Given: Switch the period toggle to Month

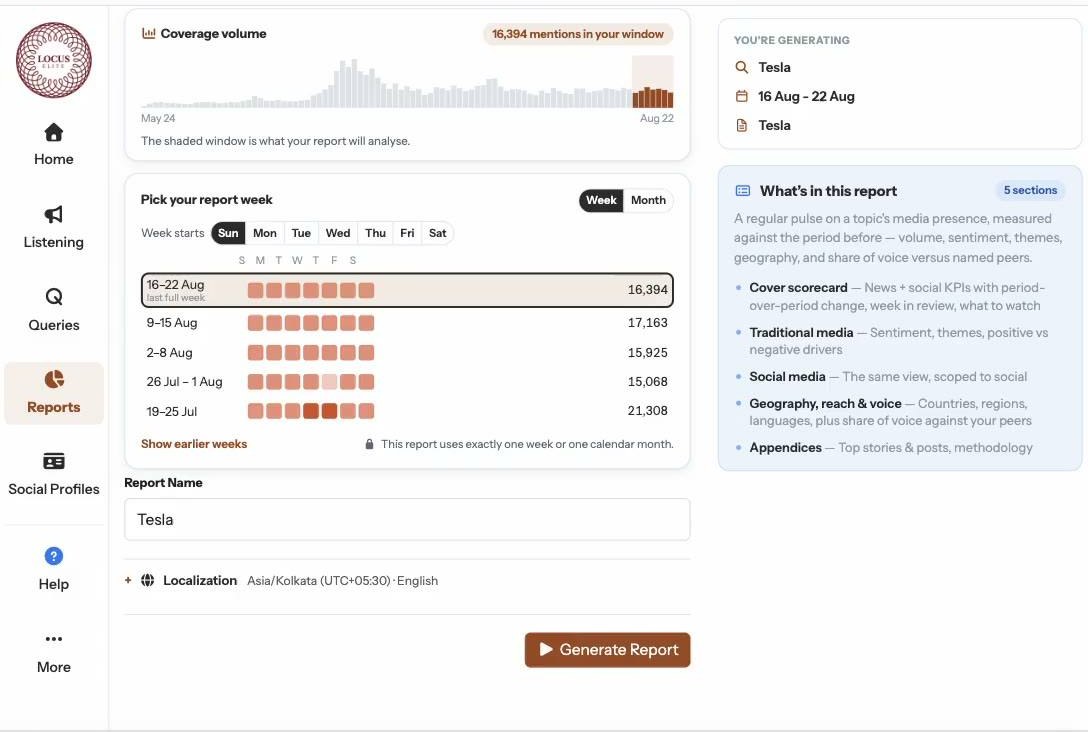Looking at the screenshot, I should [x=648, y=200].
